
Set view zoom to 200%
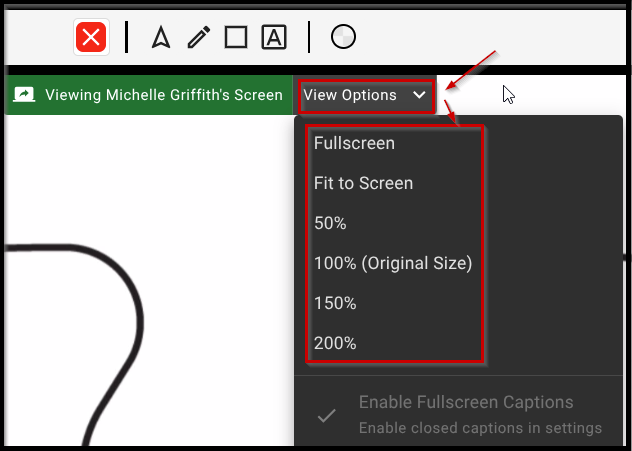[x=335, y=343]
